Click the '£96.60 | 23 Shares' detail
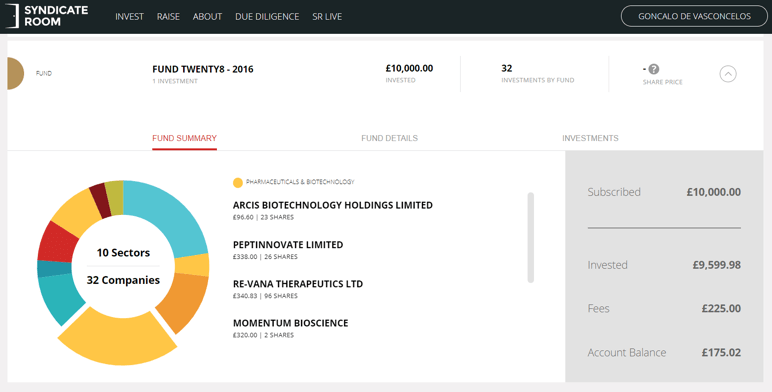772x392 pixels. coord(263,217)
